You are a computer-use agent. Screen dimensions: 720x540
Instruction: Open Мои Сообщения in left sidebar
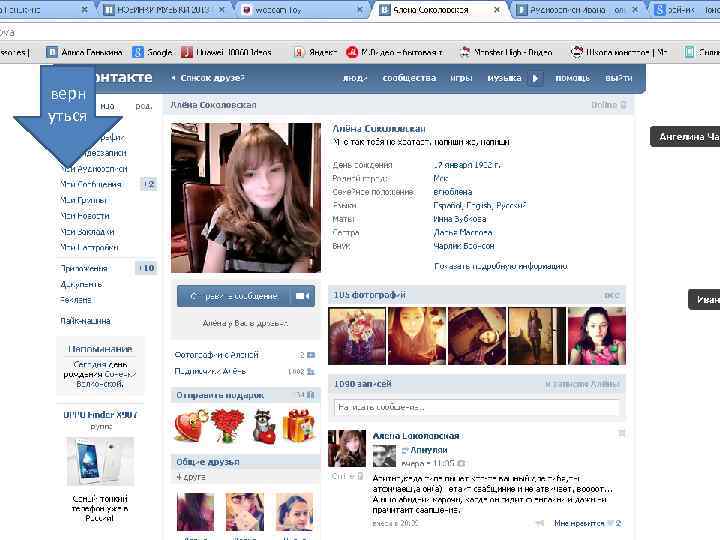[x=91, y=184]
